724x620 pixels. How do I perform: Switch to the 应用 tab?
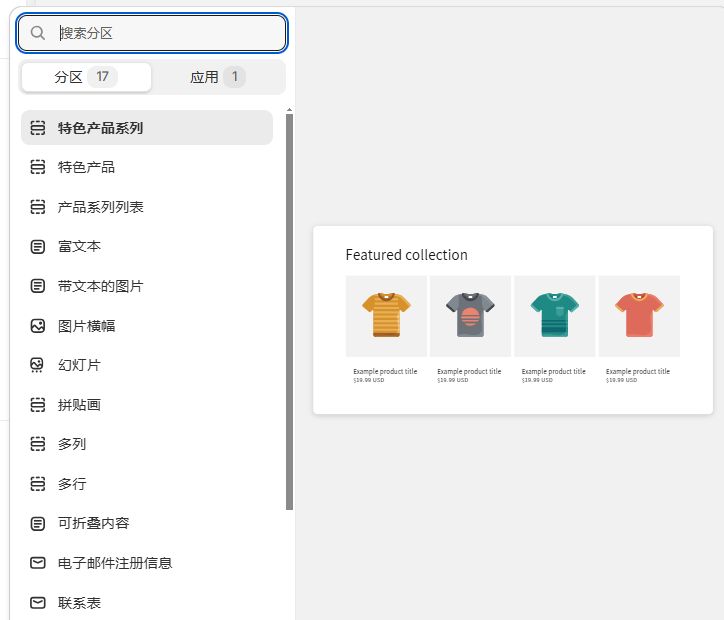(x=217, y=77)
